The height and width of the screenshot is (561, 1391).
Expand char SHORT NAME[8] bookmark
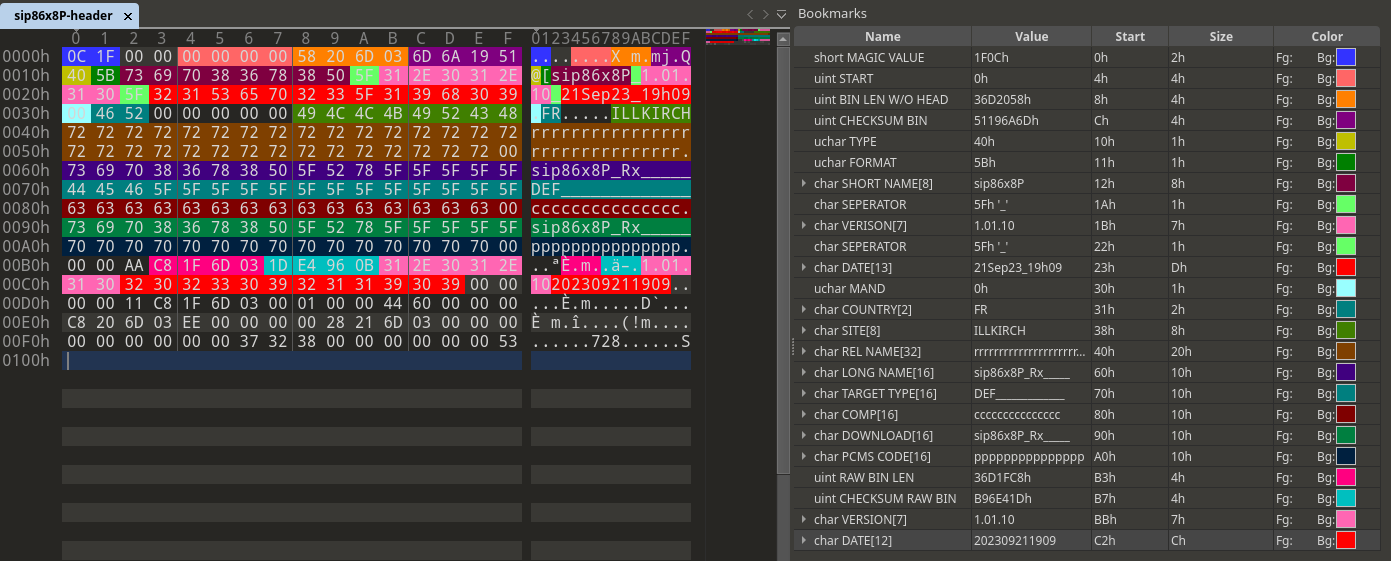[x=804, y=183]
